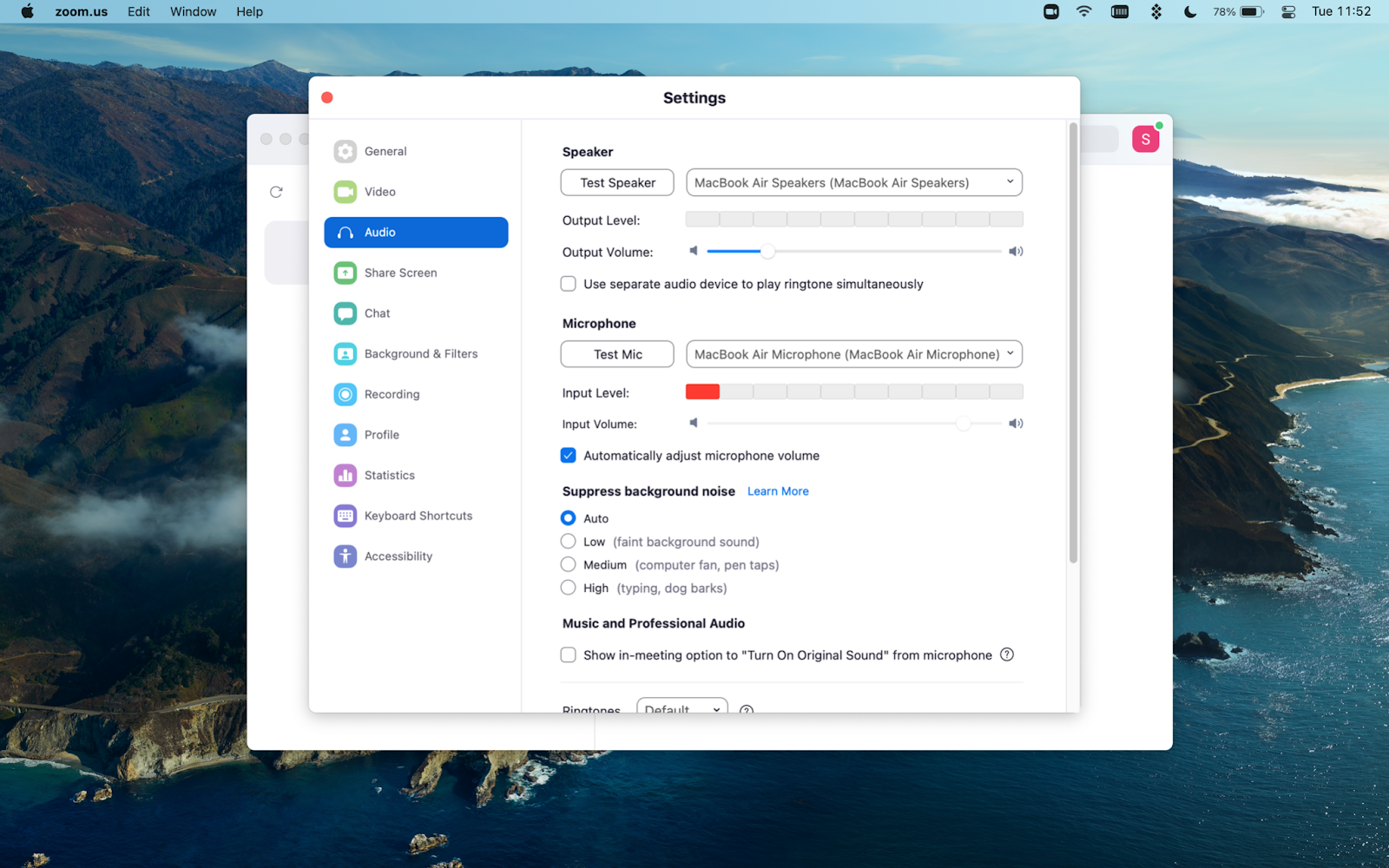Screen dimensions: 1389x868
Task: Select Medium noise suppression
Action: 568,564
